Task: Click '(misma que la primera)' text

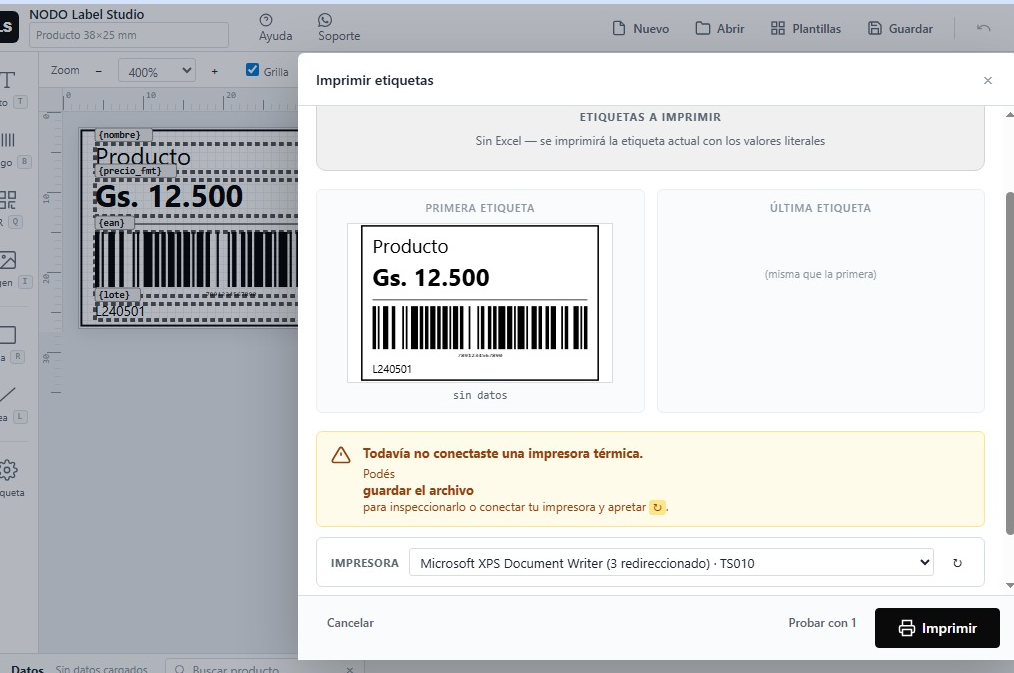Action: pyautogui.click(x=820, y=274)
